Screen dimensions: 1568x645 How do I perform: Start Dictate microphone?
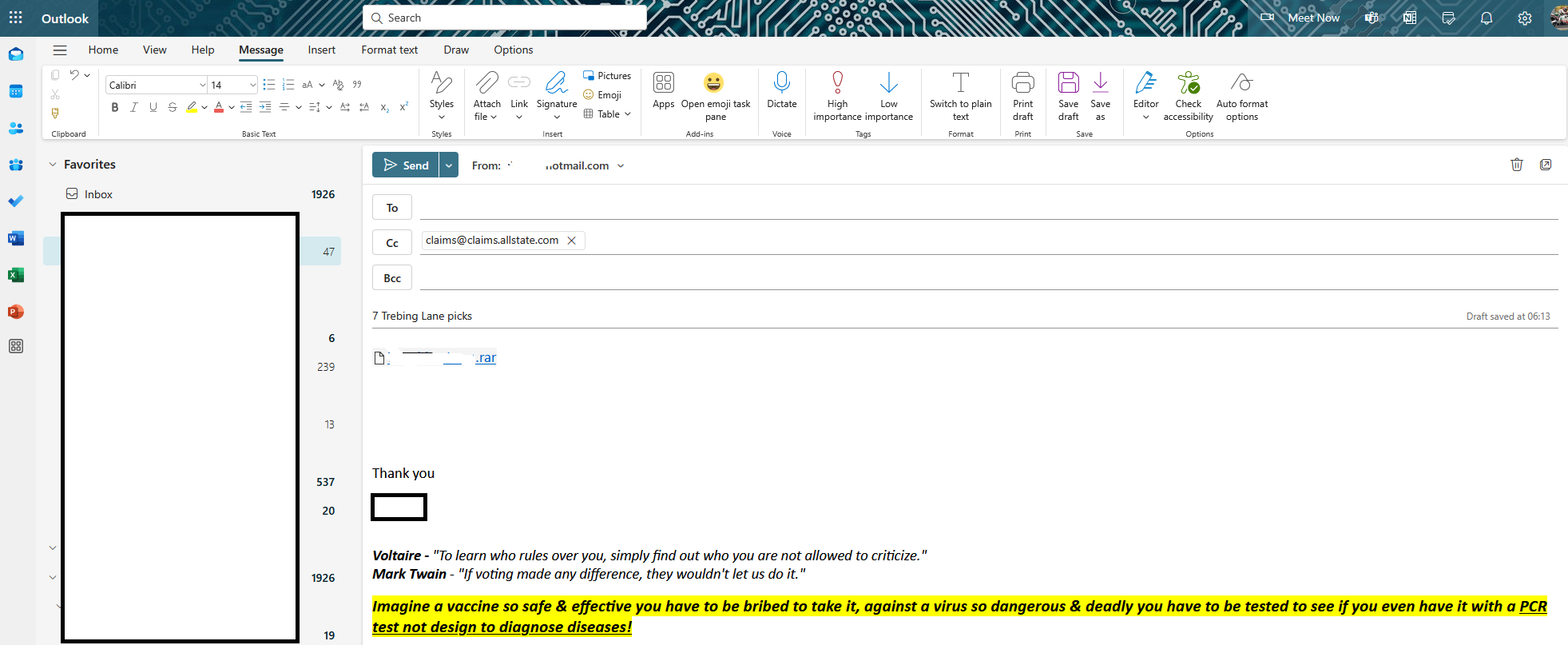point(782,90)
